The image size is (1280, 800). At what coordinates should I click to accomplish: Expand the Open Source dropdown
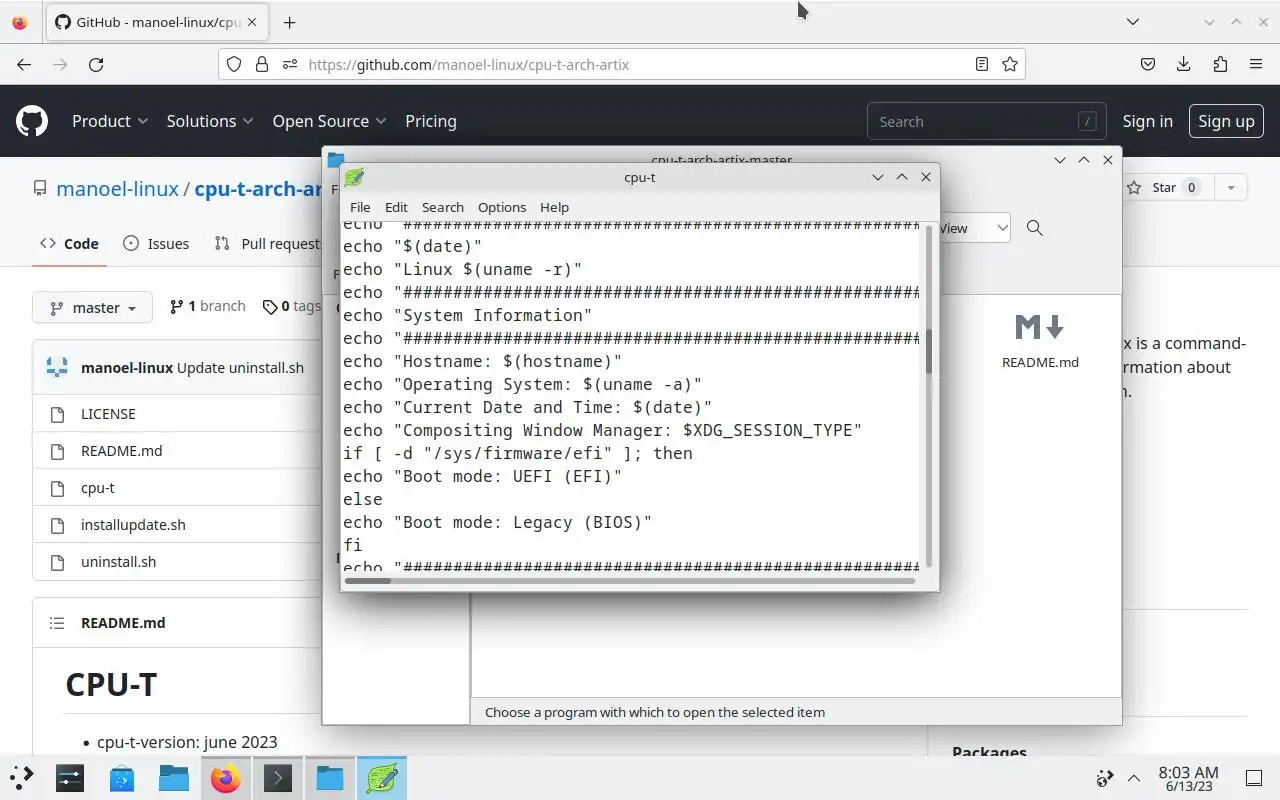[330, 121]
